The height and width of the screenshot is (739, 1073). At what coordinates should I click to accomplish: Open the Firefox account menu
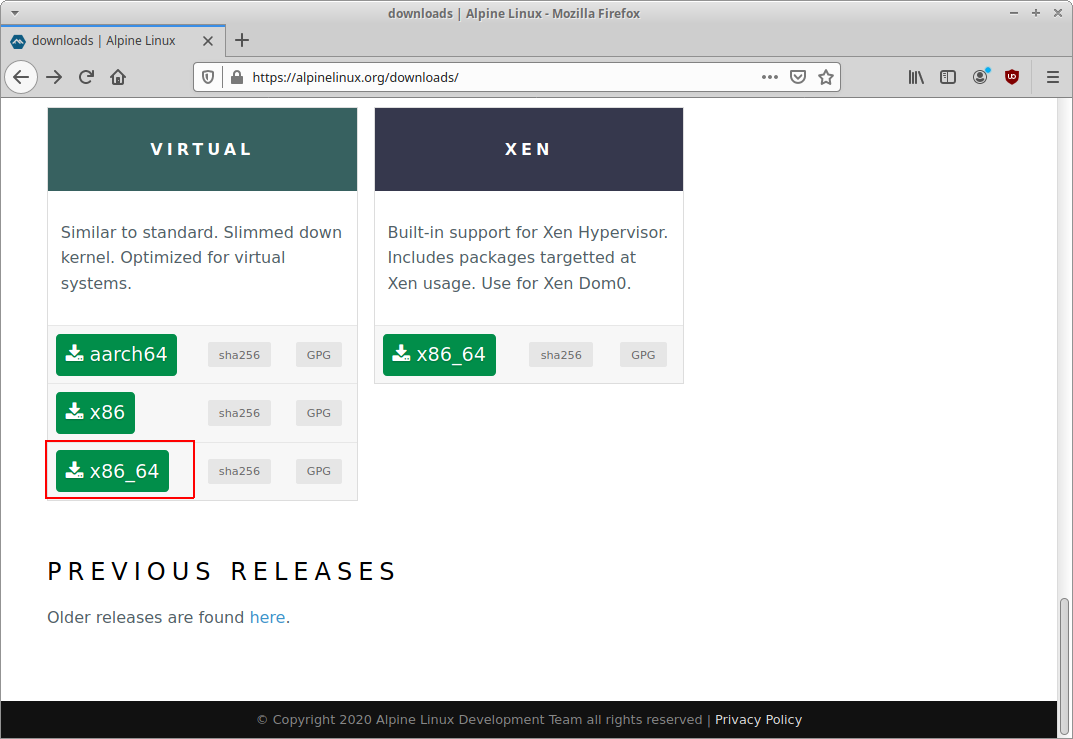980,77
